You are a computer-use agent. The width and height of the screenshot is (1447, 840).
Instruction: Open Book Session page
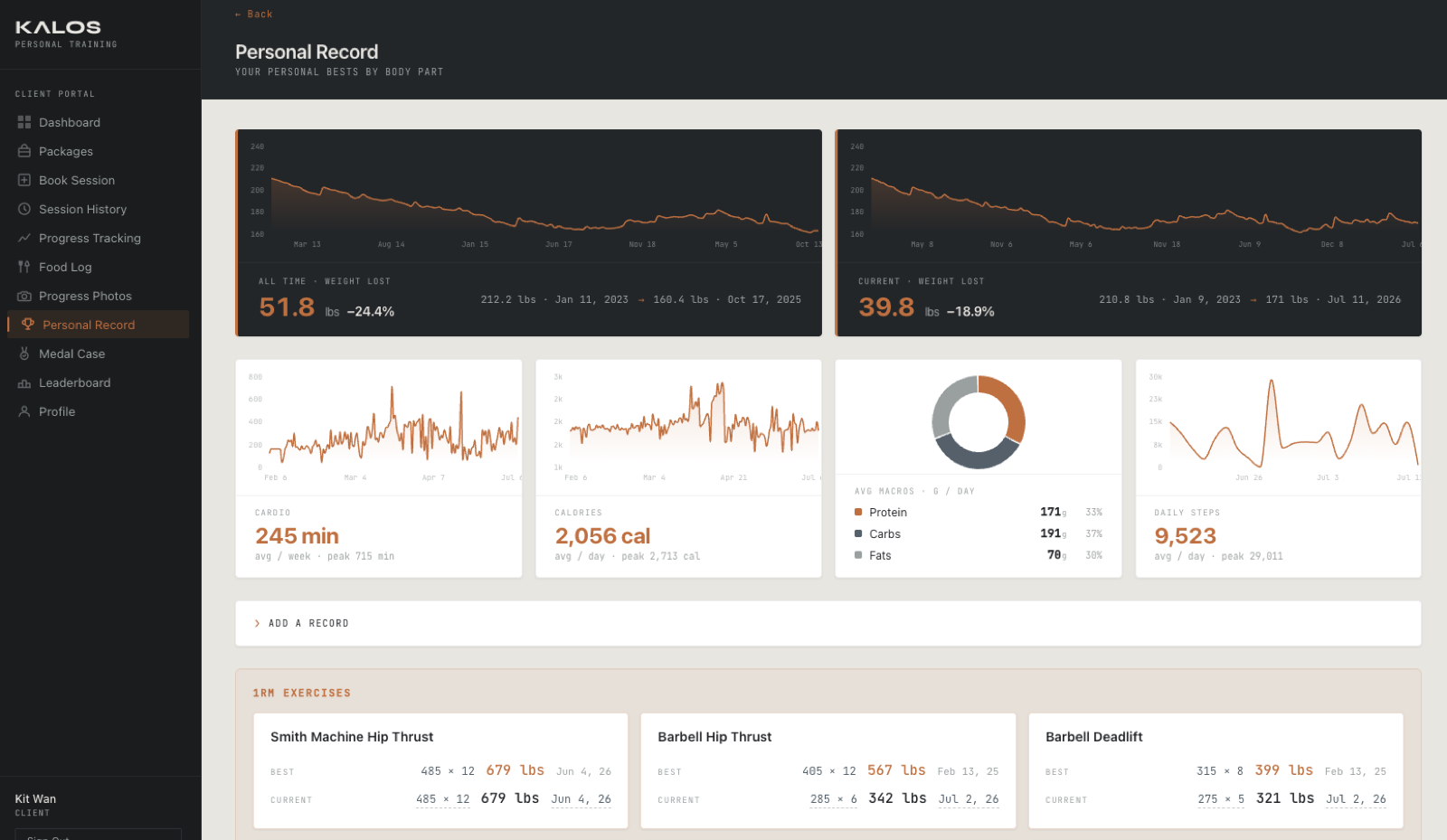tap(98, 180)
